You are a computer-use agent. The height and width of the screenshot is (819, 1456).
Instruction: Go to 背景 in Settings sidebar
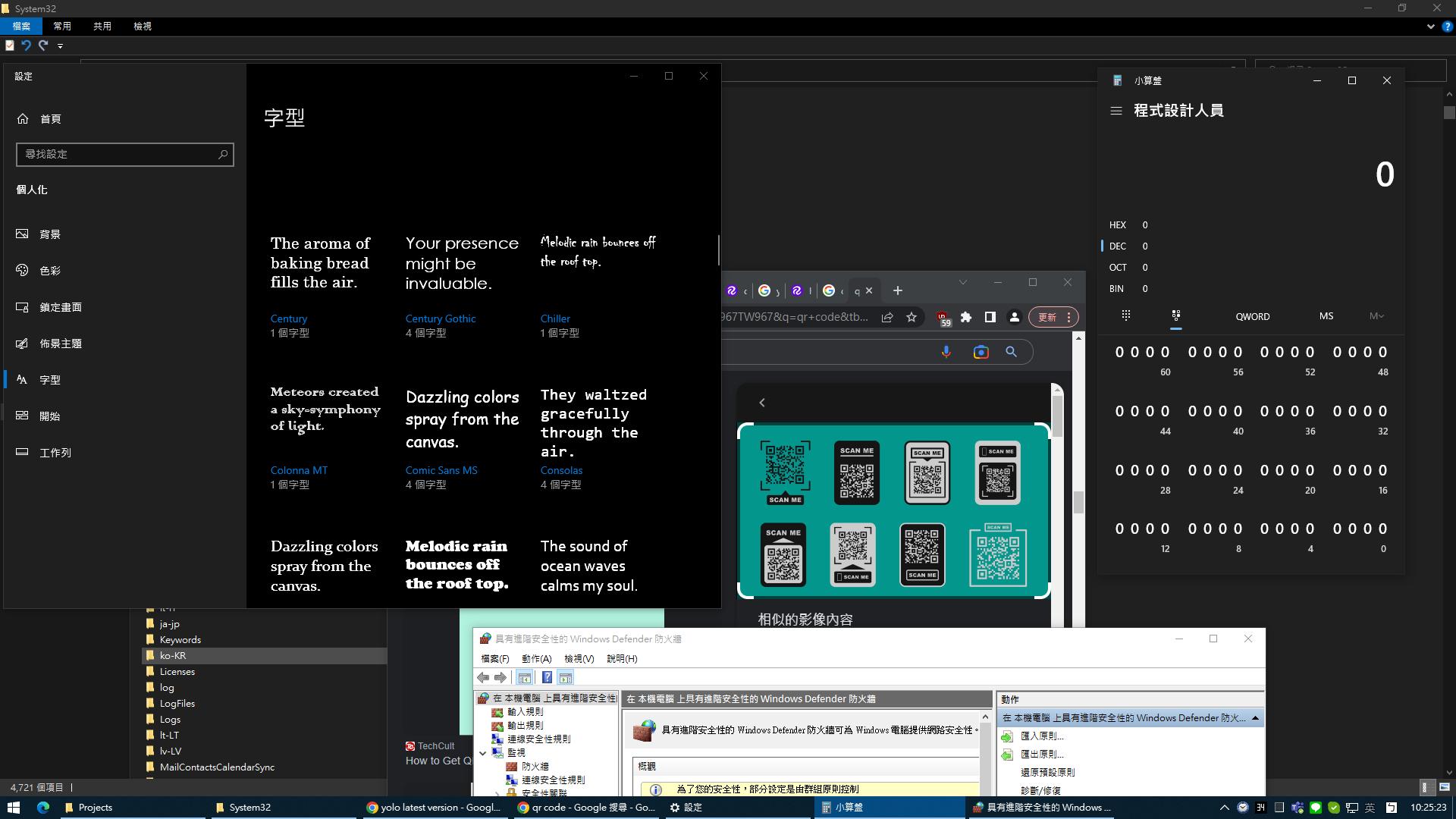tap(49, 234)
